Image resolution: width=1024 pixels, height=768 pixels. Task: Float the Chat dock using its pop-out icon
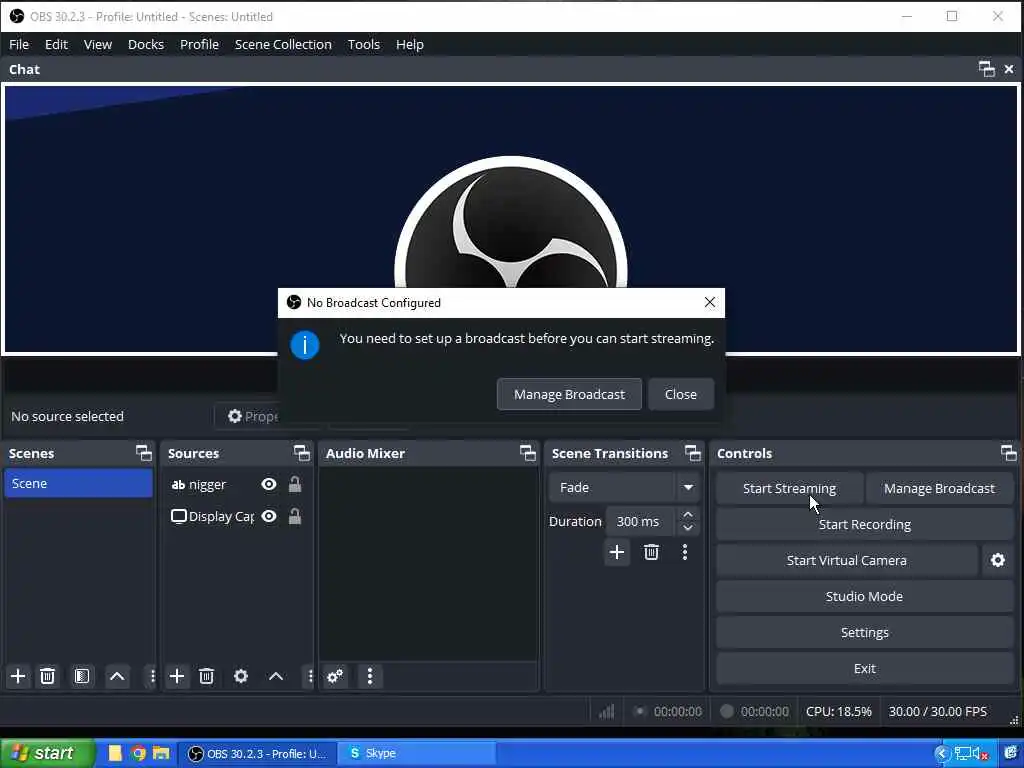(x=986, y=69)
